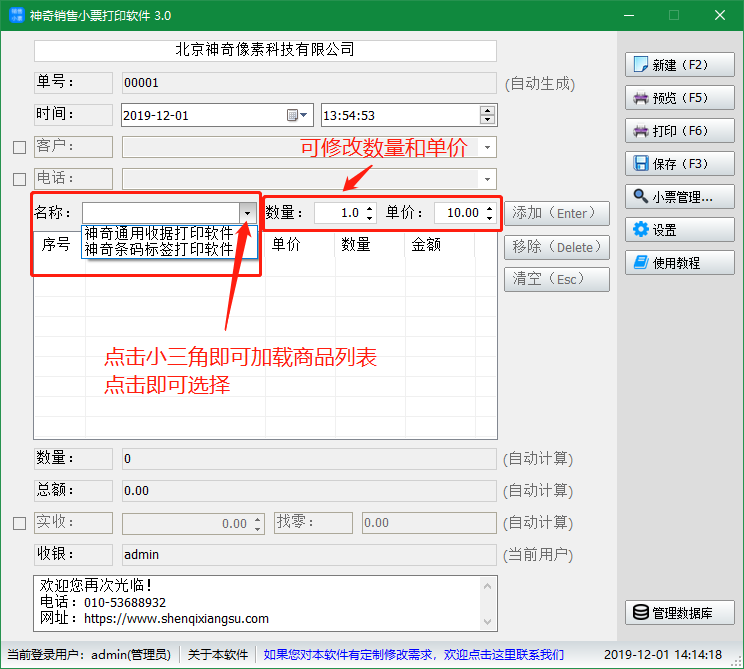Decrease the time spinner
This screenshot has height=669, width=744.
tap(487, 120)
